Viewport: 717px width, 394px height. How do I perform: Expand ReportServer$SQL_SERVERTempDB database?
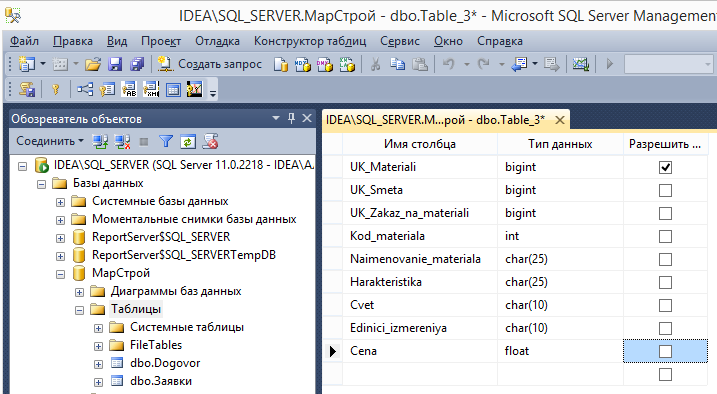(x=60, y=256)
